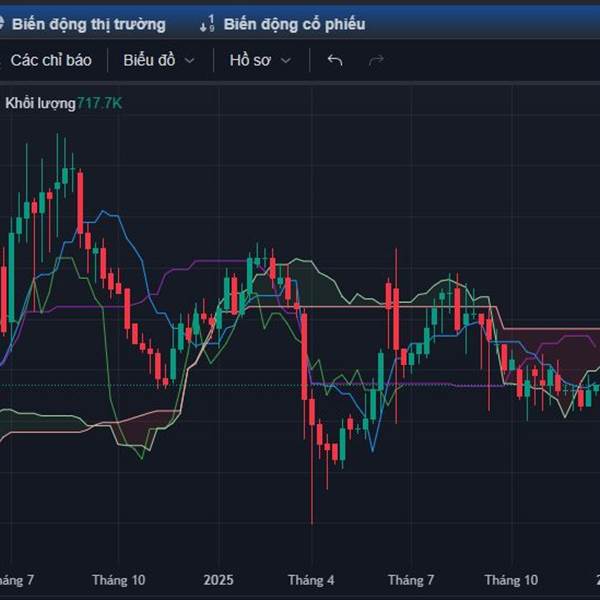Screen dimensions: 600x600
Task: Open the Các chỉ báo indicators list
Action: (x=51, y=60)
